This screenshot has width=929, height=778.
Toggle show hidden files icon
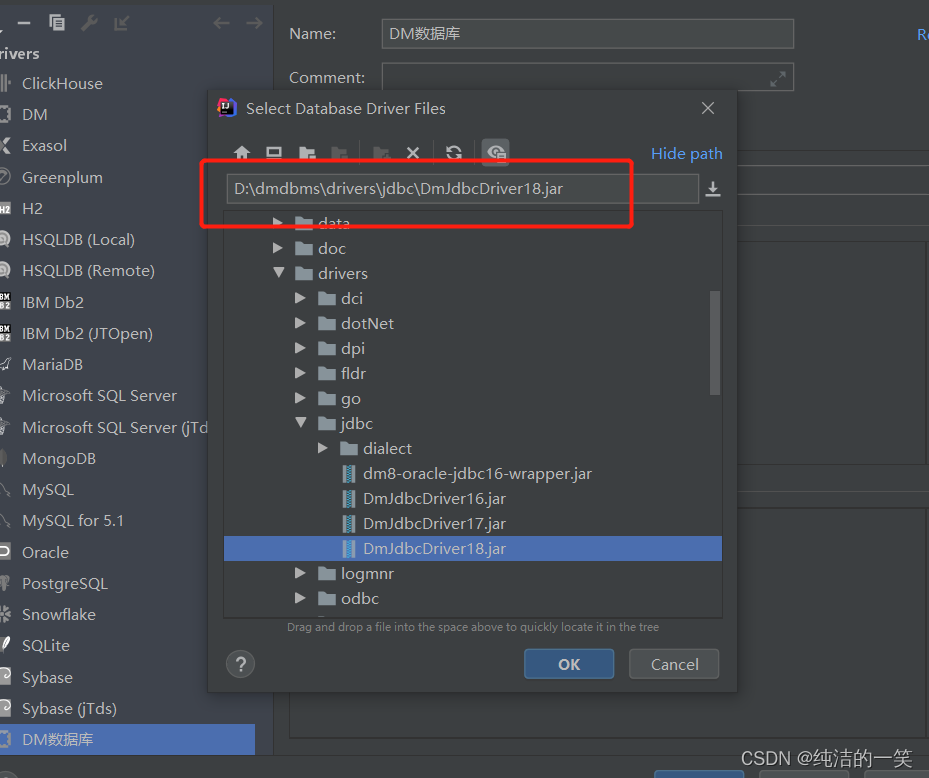(495, 153)
